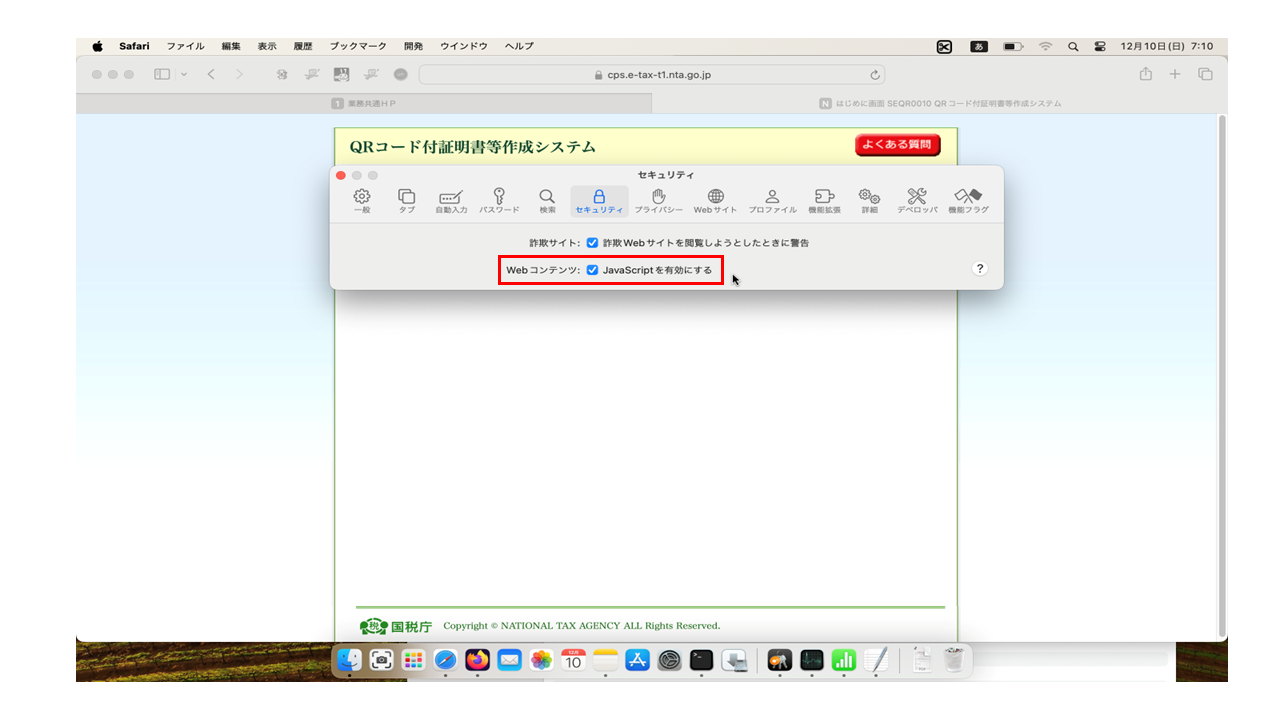Expand the sidebar dropdown chevron in Safari toolbar
This screenshot has height=720, width=1280.
[184, 75]
